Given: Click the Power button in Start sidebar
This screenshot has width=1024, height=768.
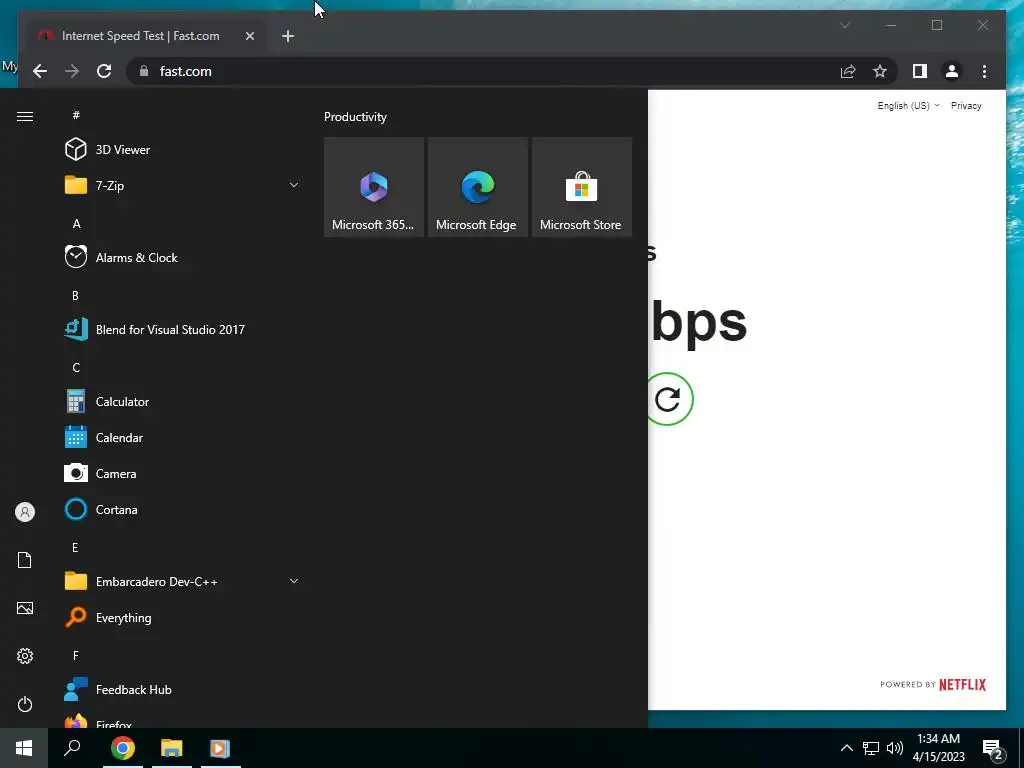Looking at the screenshot, I should tap(25, 704).
